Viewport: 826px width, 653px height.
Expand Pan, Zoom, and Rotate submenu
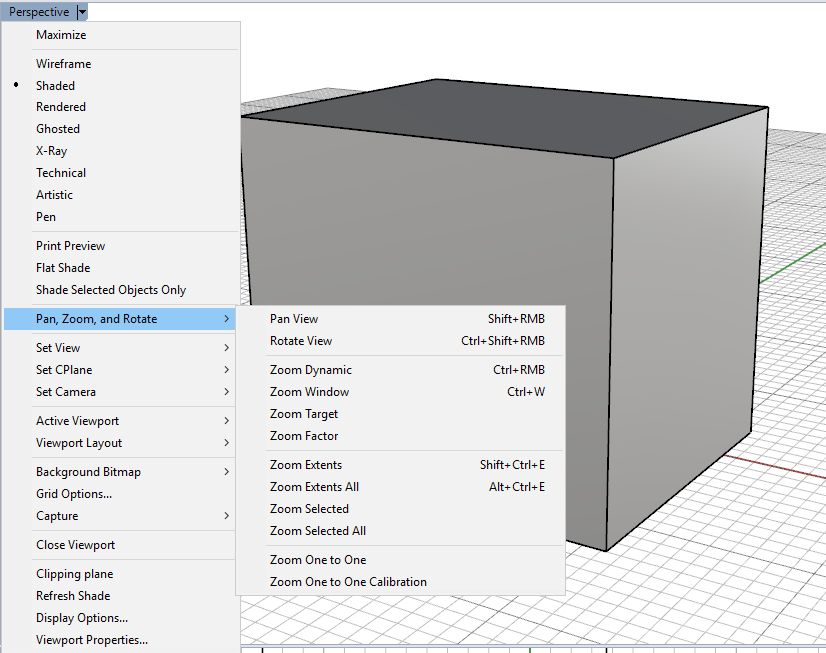click(x=120, y=319)
